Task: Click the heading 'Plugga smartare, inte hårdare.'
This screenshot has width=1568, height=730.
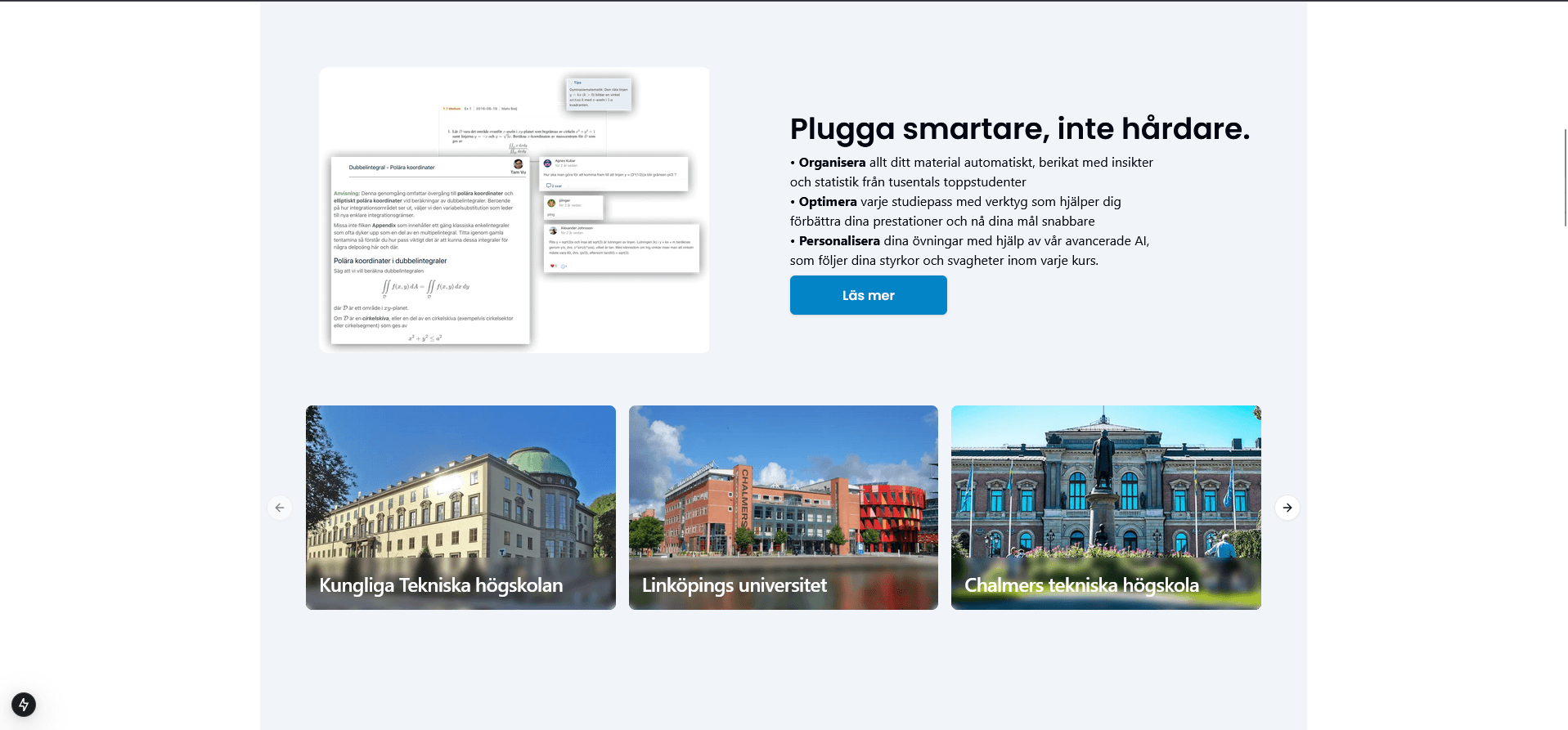Action: pos(1019,128)
